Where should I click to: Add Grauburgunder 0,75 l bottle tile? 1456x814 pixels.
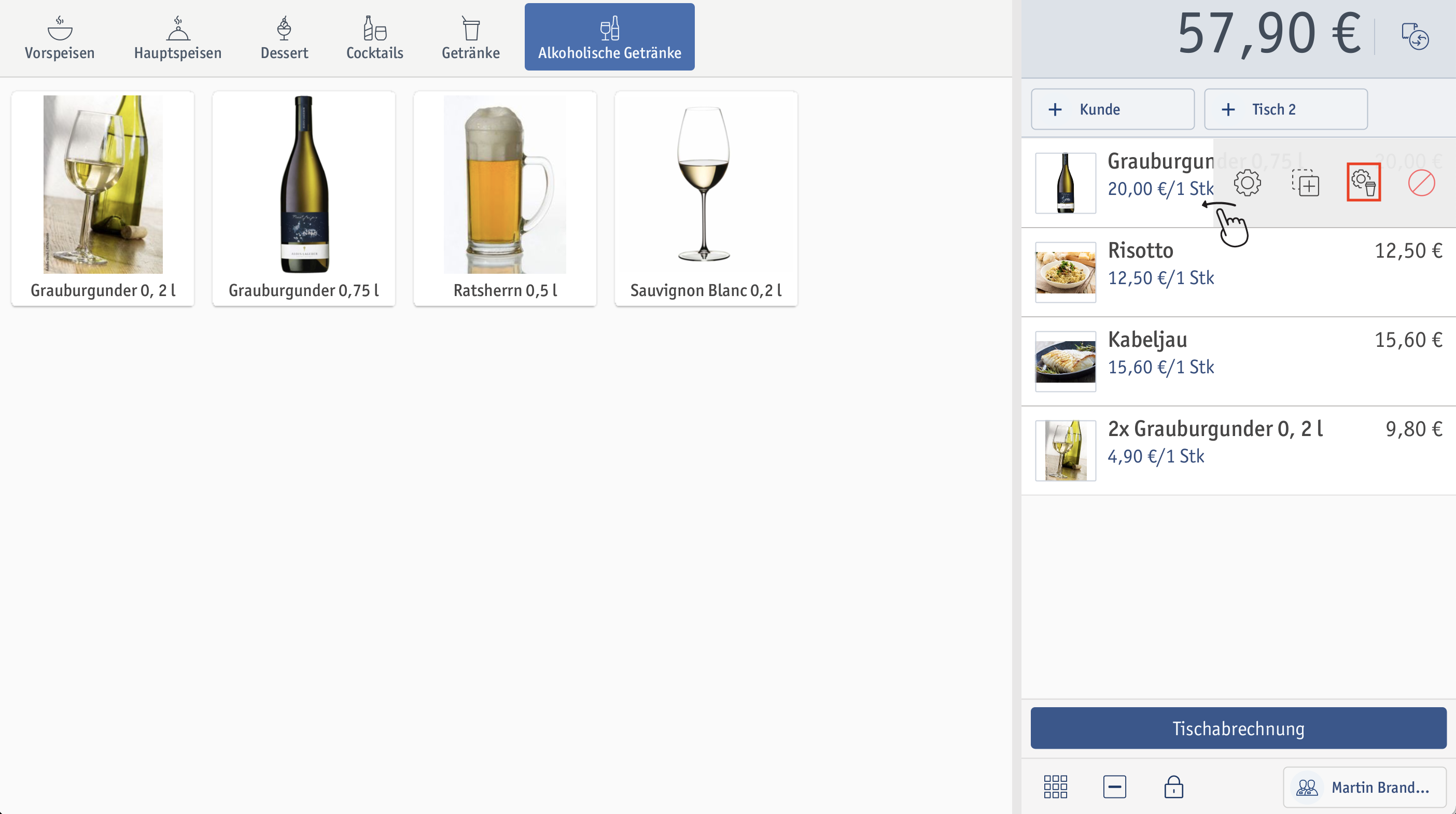pyautogui.click(x=304, y=199)
